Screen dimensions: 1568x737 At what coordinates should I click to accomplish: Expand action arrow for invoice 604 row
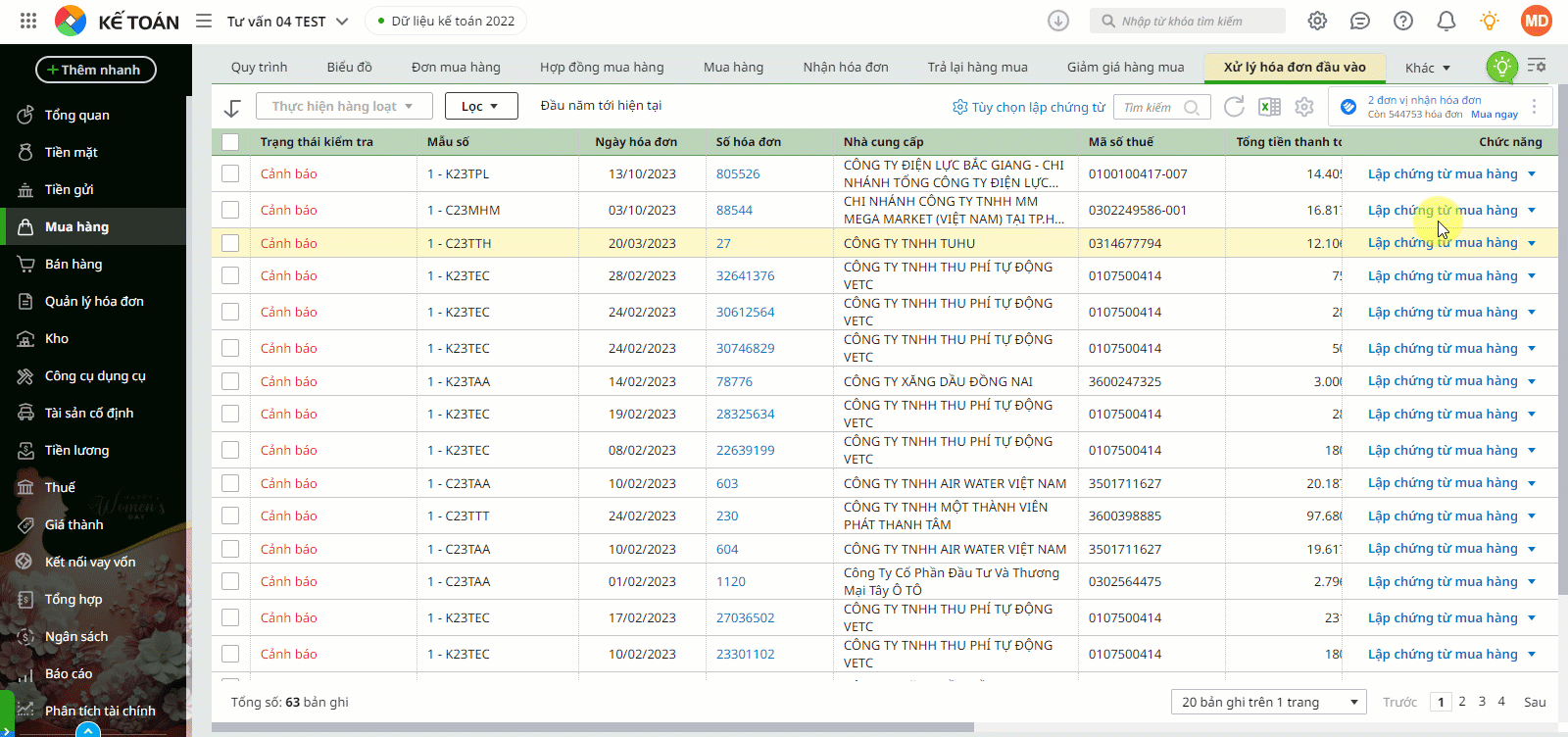(1532, 549)
